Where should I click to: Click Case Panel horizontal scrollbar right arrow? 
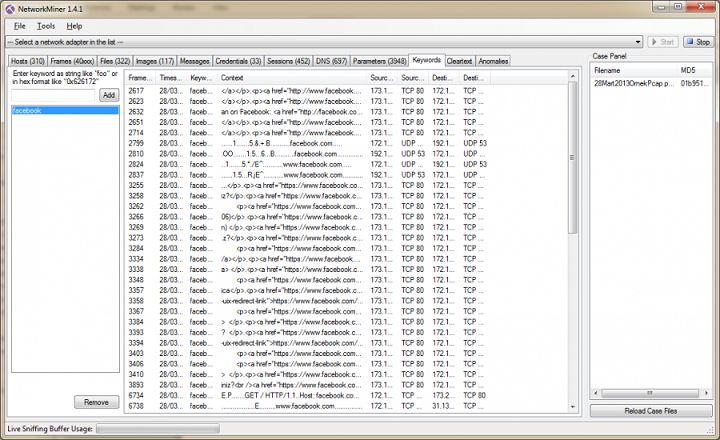click(x=707, y=393)
